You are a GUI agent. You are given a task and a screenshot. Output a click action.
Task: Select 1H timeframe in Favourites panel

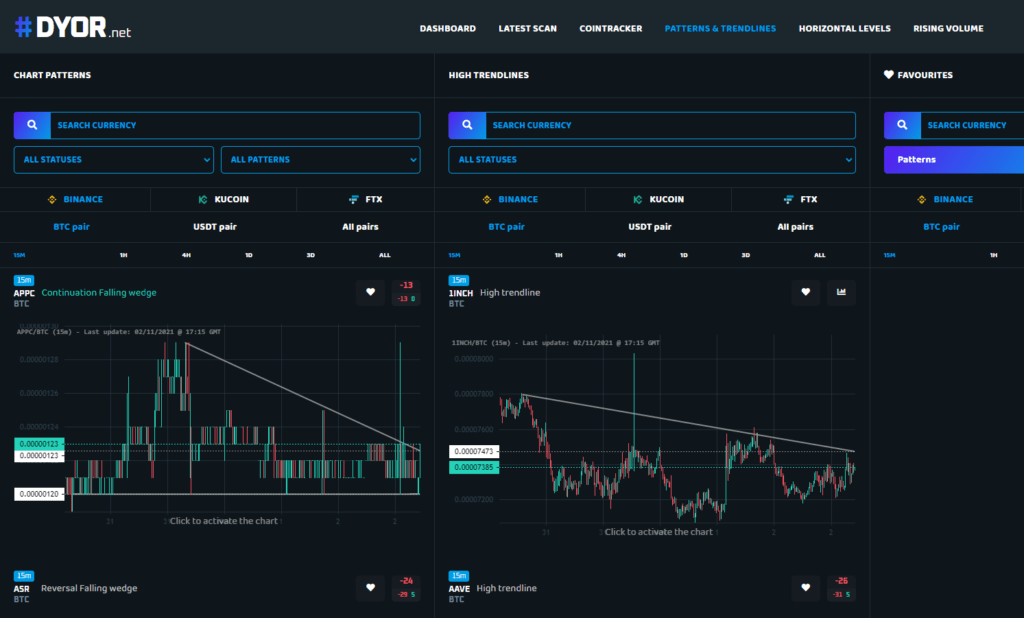coord(993,255)
